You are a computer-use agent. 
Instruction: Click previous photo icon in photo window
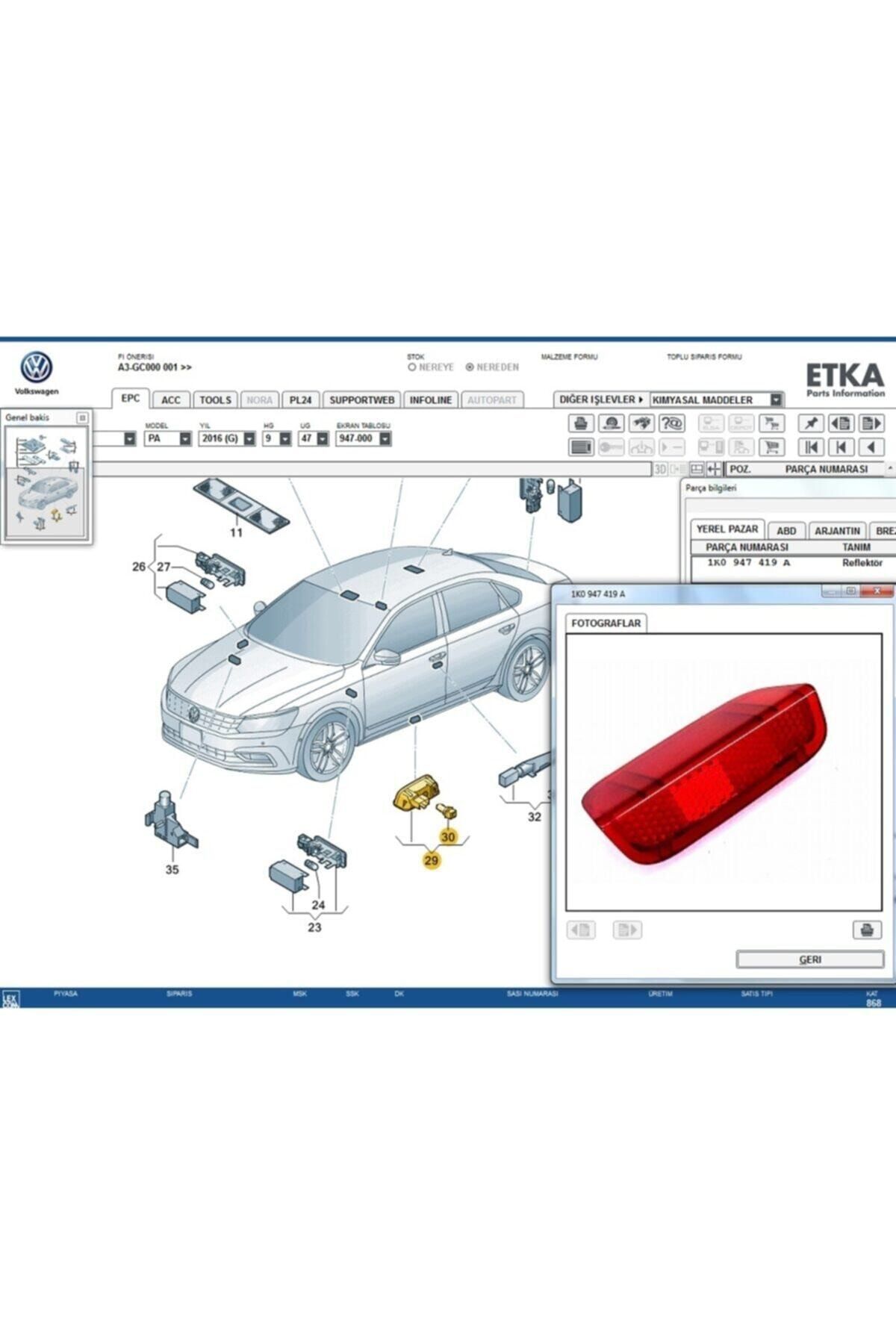(582, 930)
